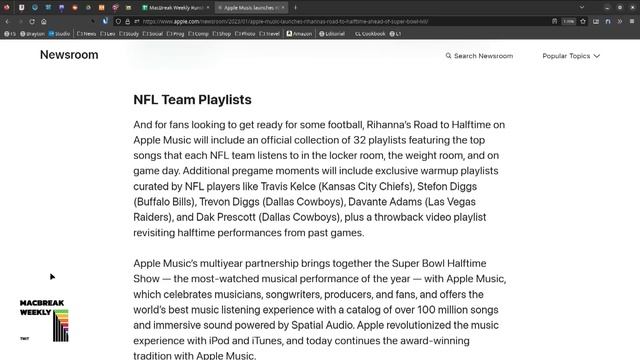The width and height of the screenshot is (640, 360).
Task: Open the Social bookmarks folder
Action: (x=153, y=34)
